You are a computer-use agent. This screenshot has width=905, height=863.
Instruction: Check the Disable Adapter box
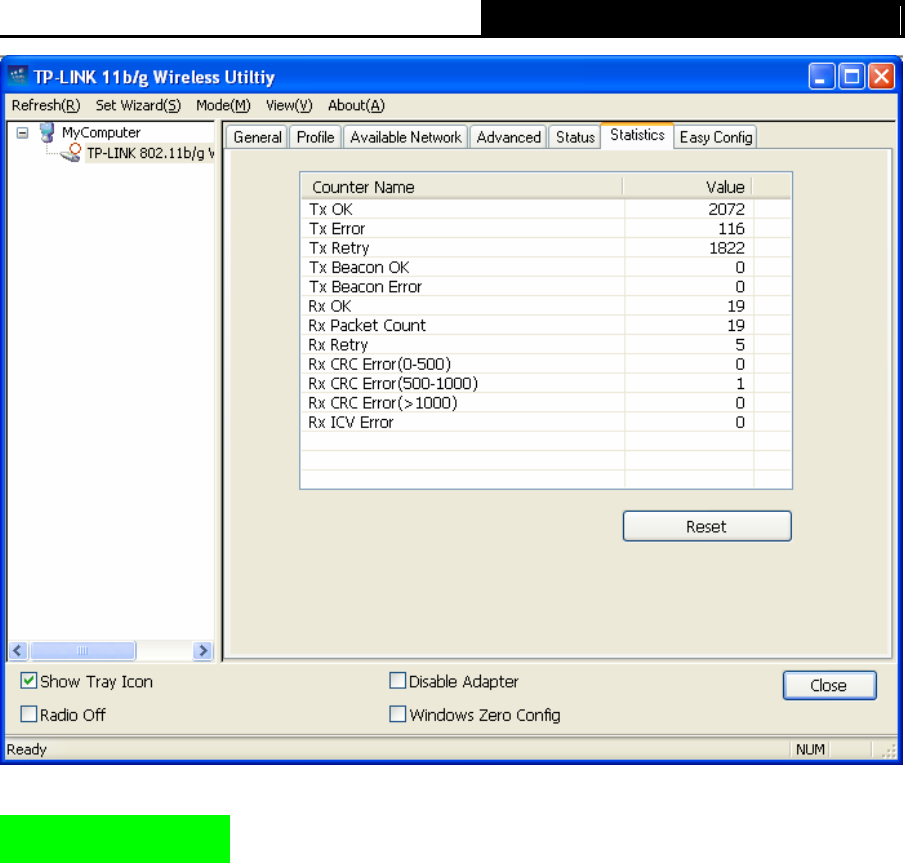tap(398, 681)
